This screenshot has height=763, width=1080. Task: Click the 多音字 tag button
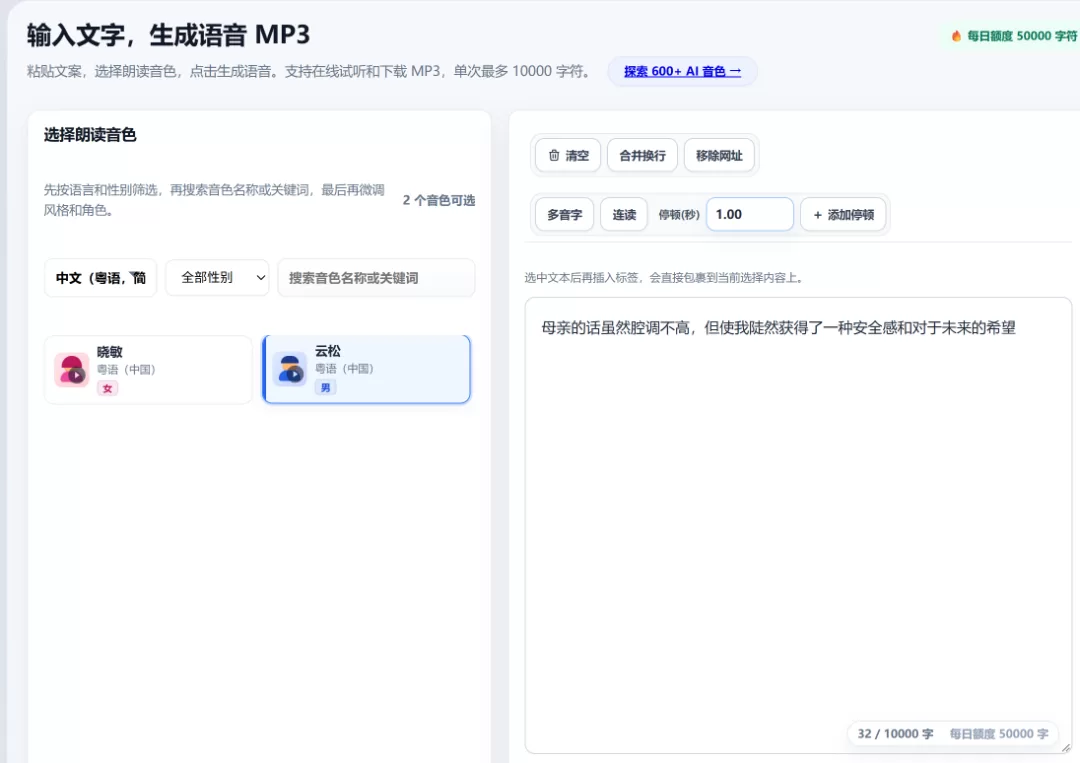pos(564,215)
